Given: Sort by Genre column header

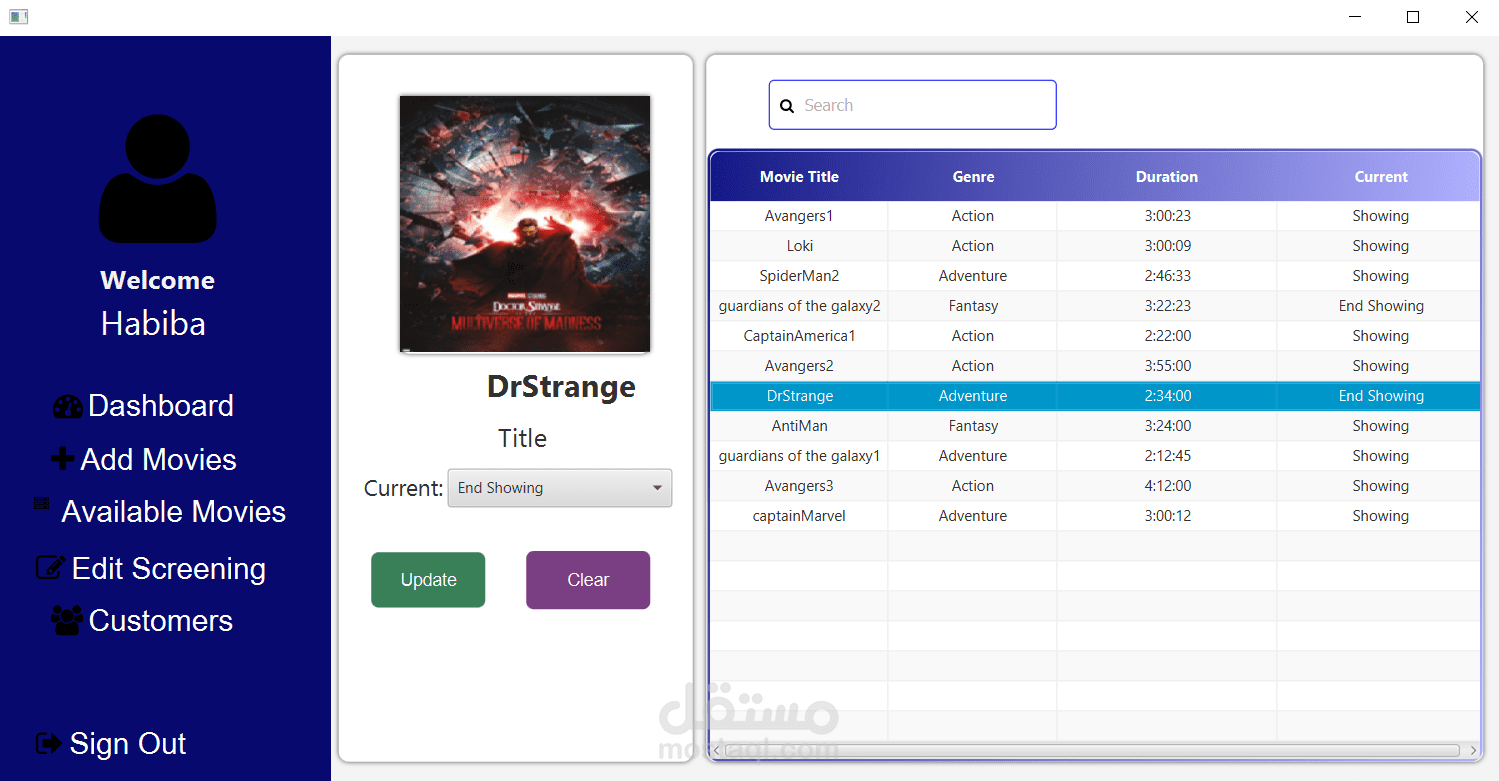Looking at the screenshot, I should [x=973, y=177].
